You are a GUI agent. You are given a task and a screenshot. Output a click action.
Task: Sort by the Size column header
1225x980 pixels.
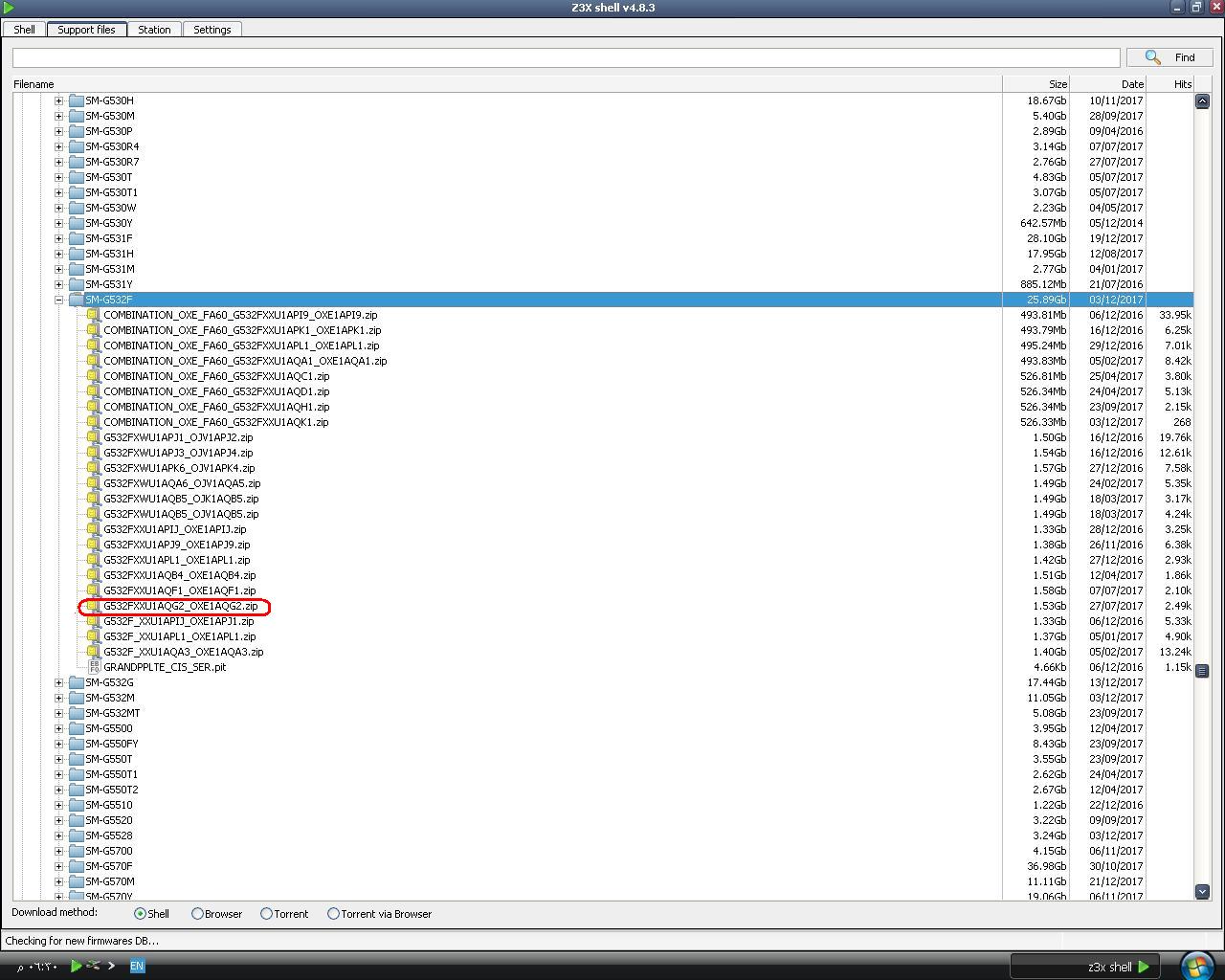pos(1036,84)
